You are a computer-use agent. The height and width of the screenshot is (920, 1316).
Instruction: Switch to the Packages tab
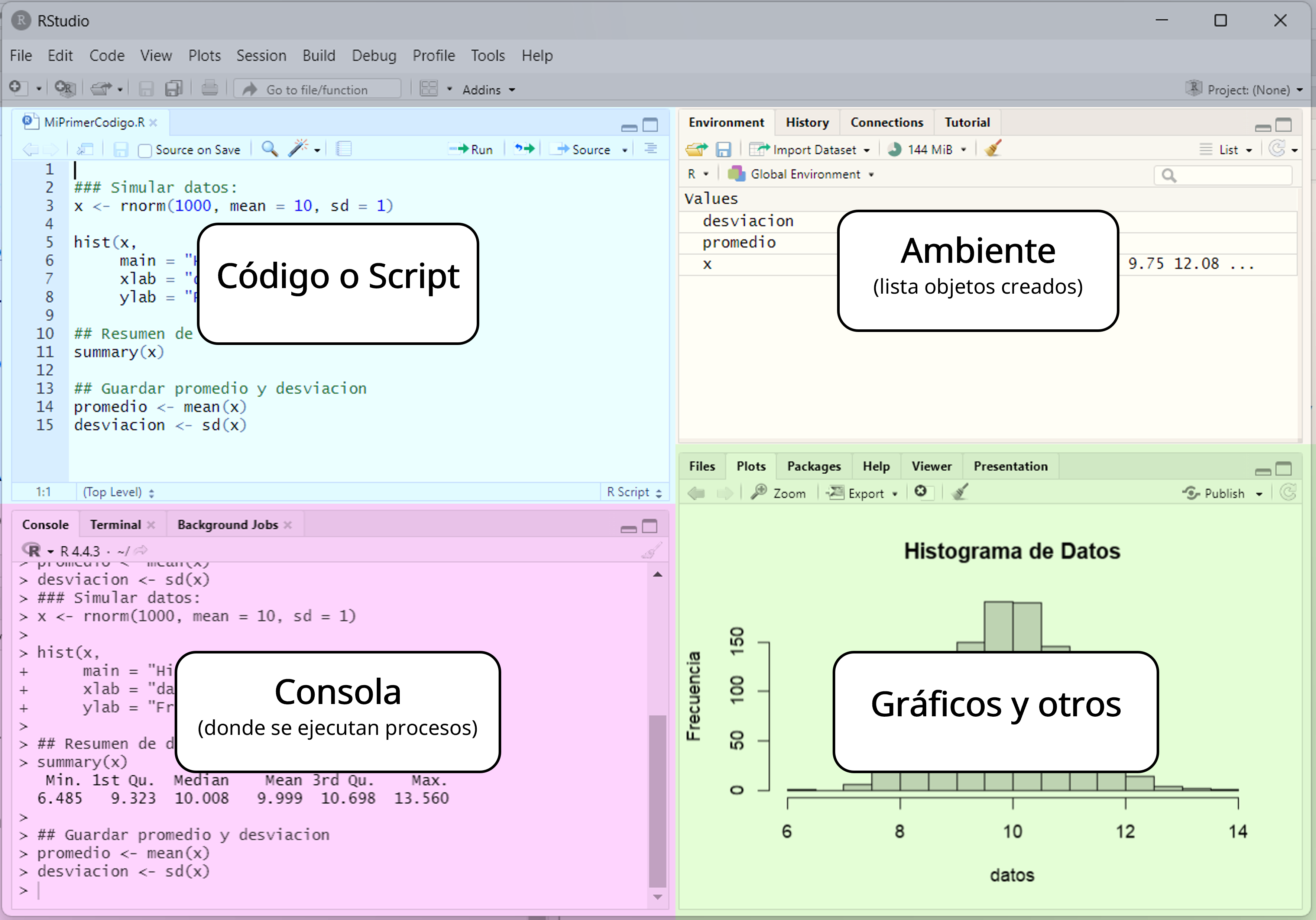coord(813,466)
